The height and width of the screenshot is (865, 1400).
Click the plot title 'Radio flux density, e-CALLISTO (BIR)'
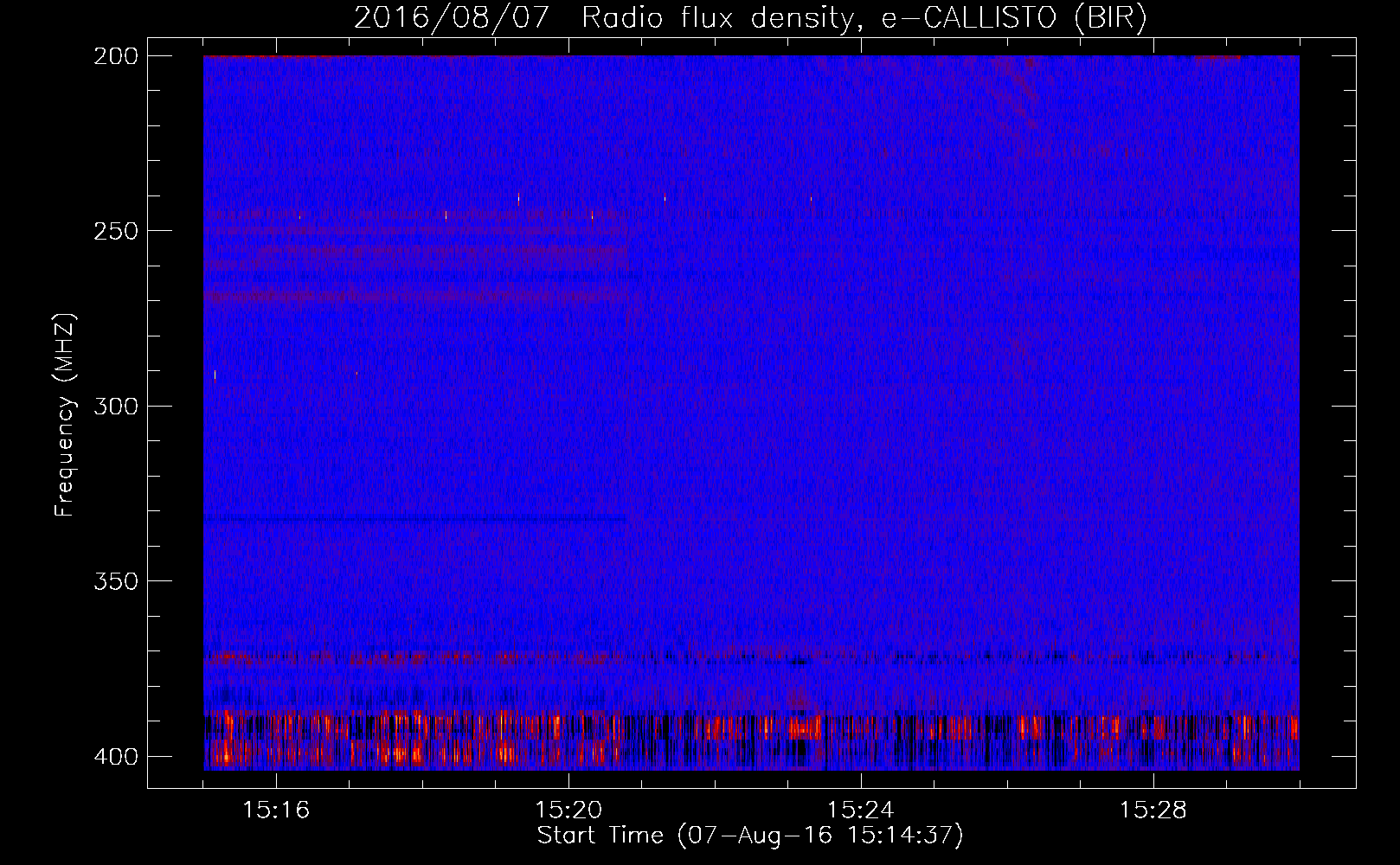[x=864, y=17]
